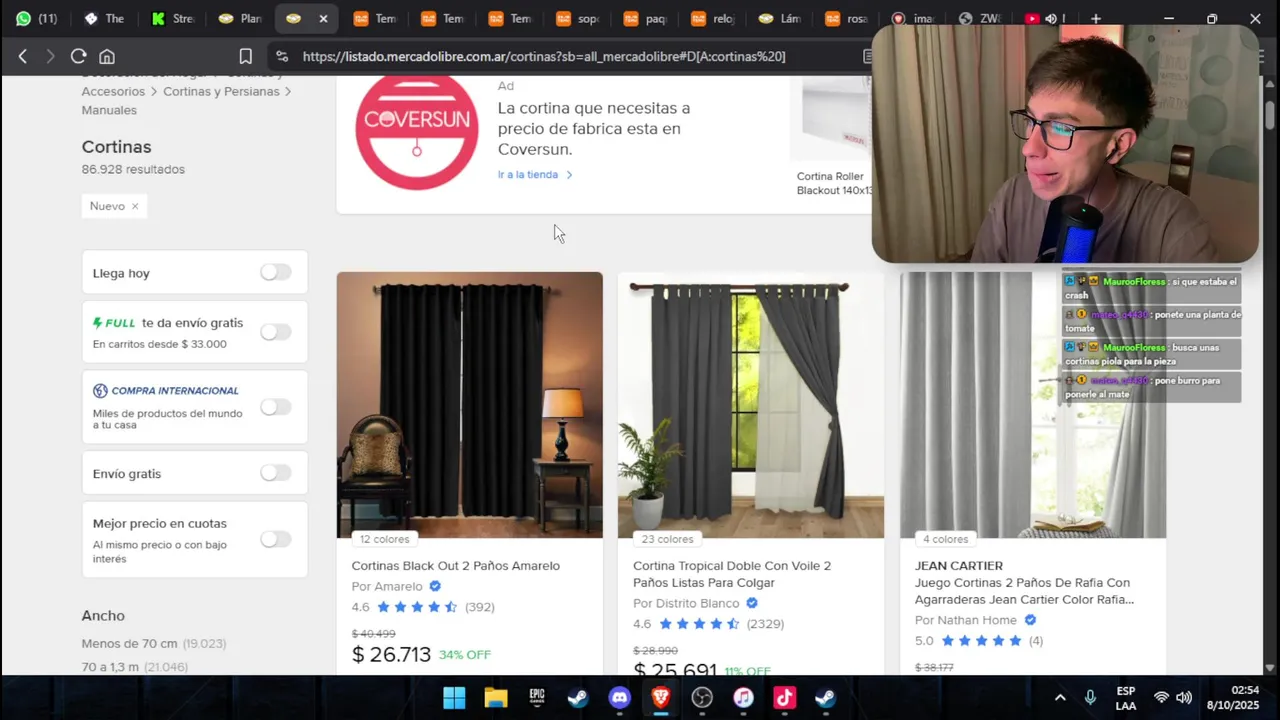Click the '23 colores' badge
Image resolution: width=1280 pixels, height=720 pixels.
coord(667,539)
